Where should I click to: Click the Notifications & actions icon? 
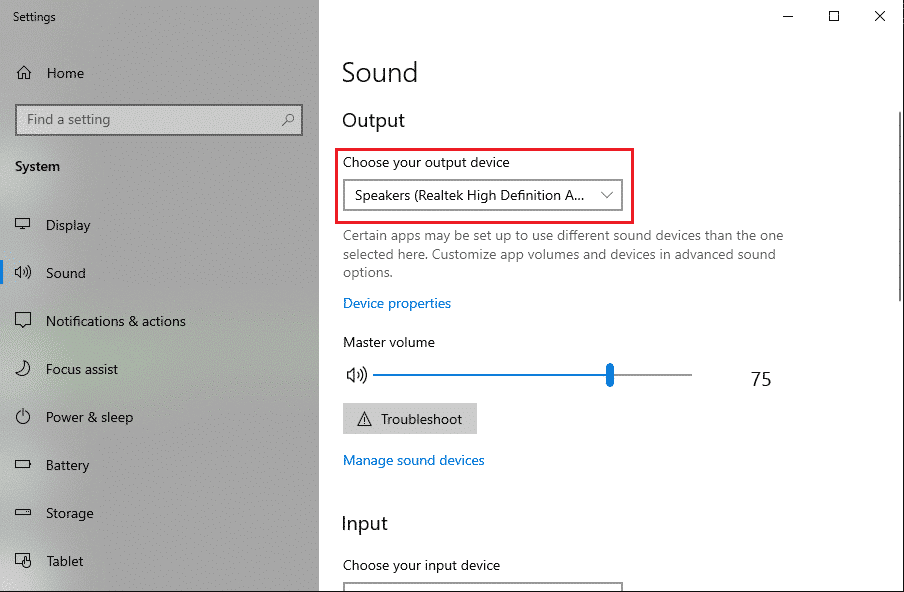point(25,321)
